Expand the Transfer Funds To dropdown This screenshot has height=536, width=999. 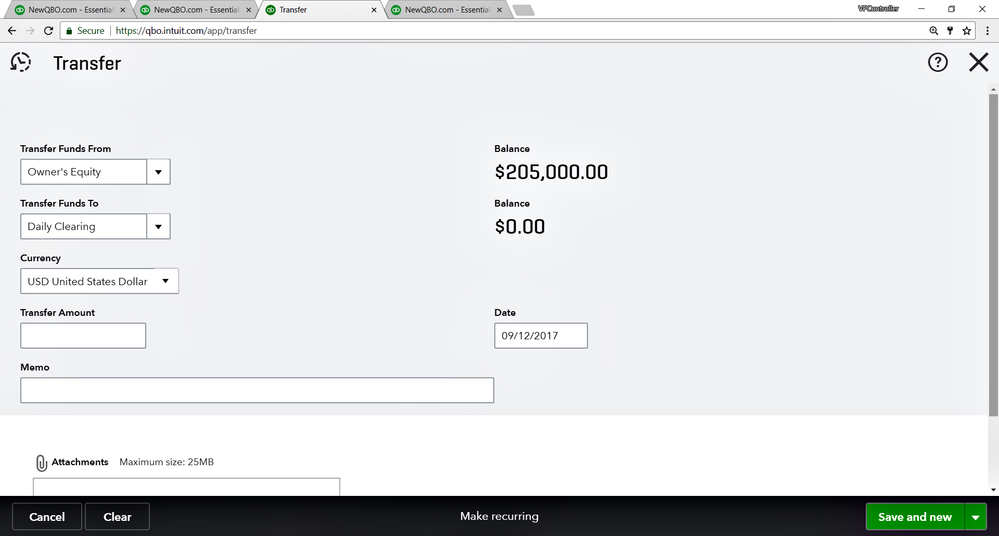coord(158,227)
